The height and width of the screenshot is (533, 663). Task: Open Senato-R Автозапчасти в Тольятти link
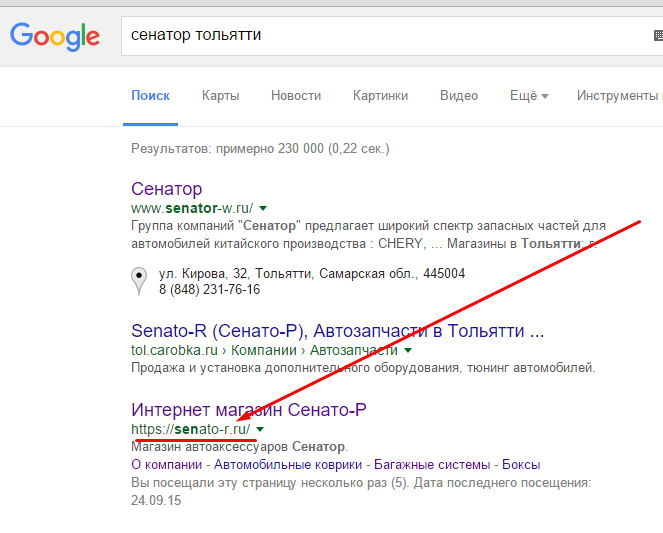[x=338, y=330]
